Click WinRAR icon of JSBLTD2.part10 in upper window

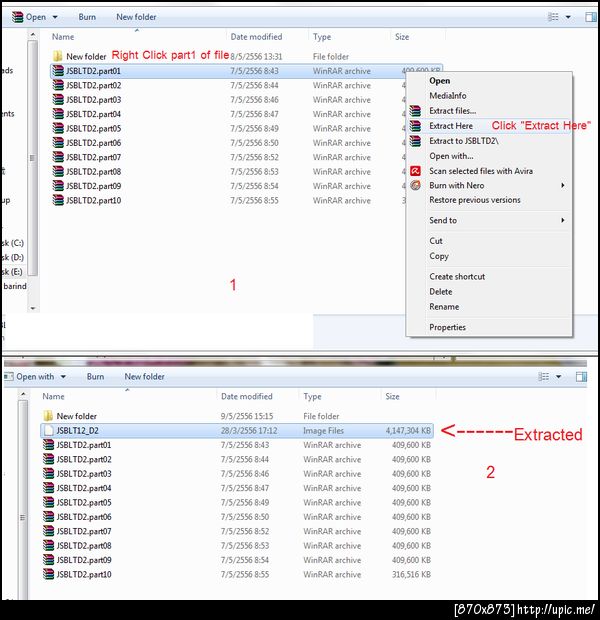pos(58,200)
